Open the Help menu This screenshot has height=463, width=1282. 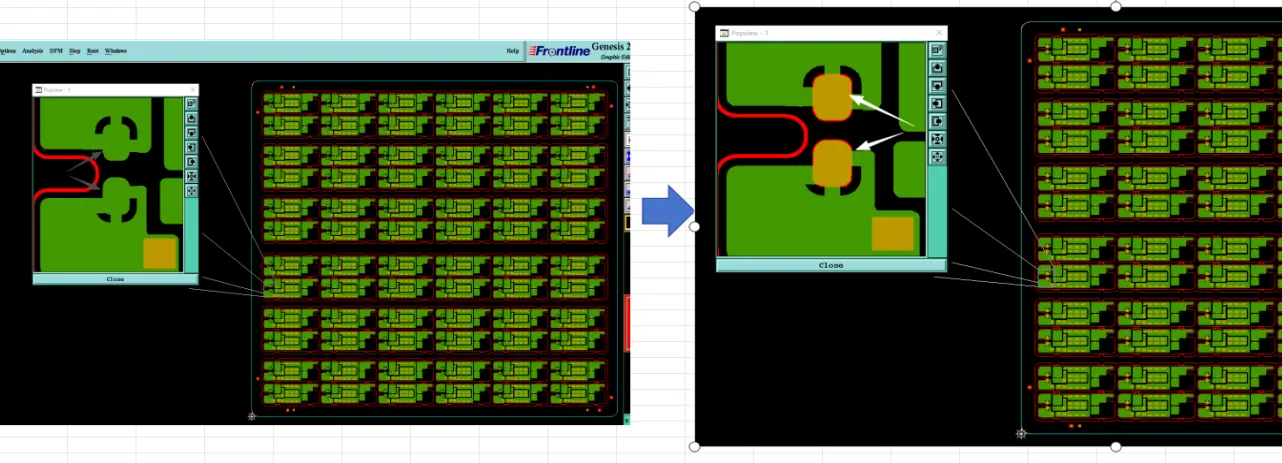[513, 50]
